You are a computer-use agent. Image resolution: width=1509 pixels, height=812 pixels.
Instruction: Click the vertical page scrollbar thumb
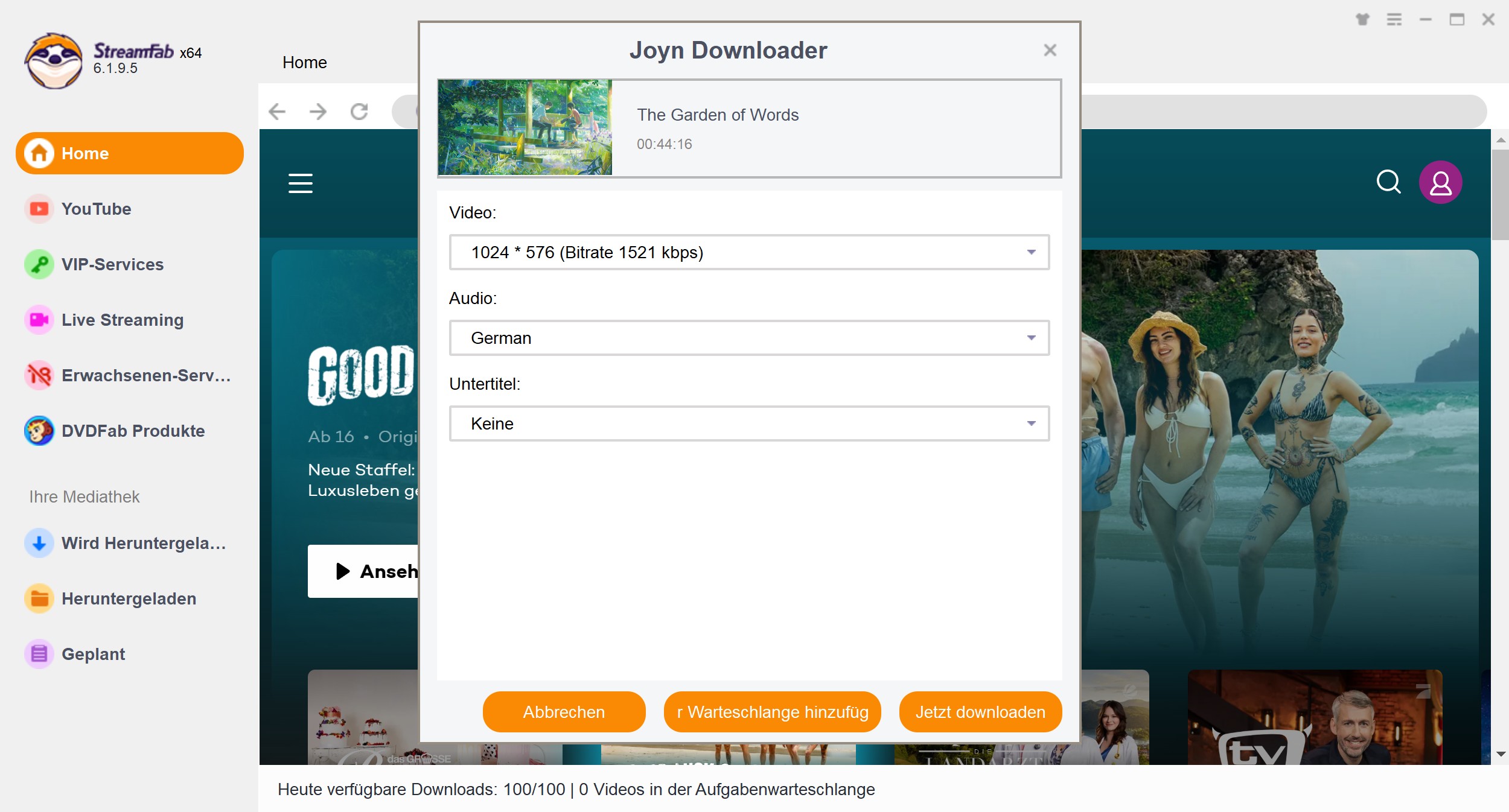pyautogui.click(x=1500, y=194)
